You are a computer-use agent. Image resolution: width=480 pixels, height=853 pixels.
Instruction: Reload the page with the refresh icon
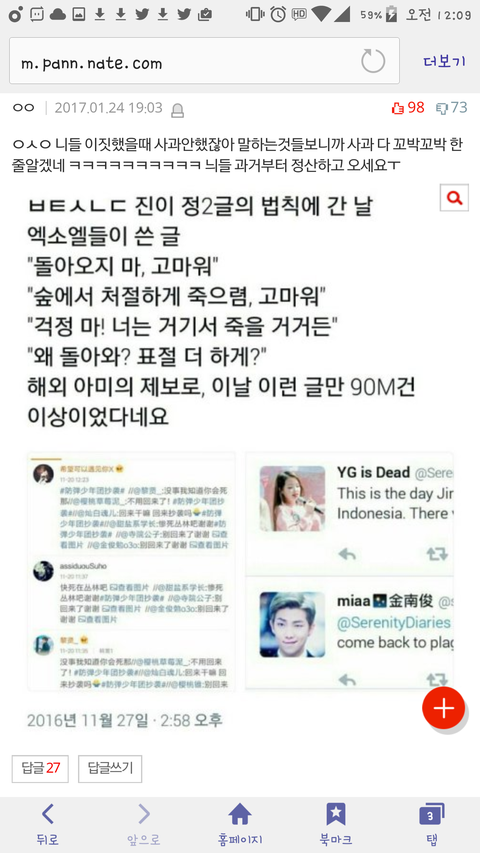(373, 61)
